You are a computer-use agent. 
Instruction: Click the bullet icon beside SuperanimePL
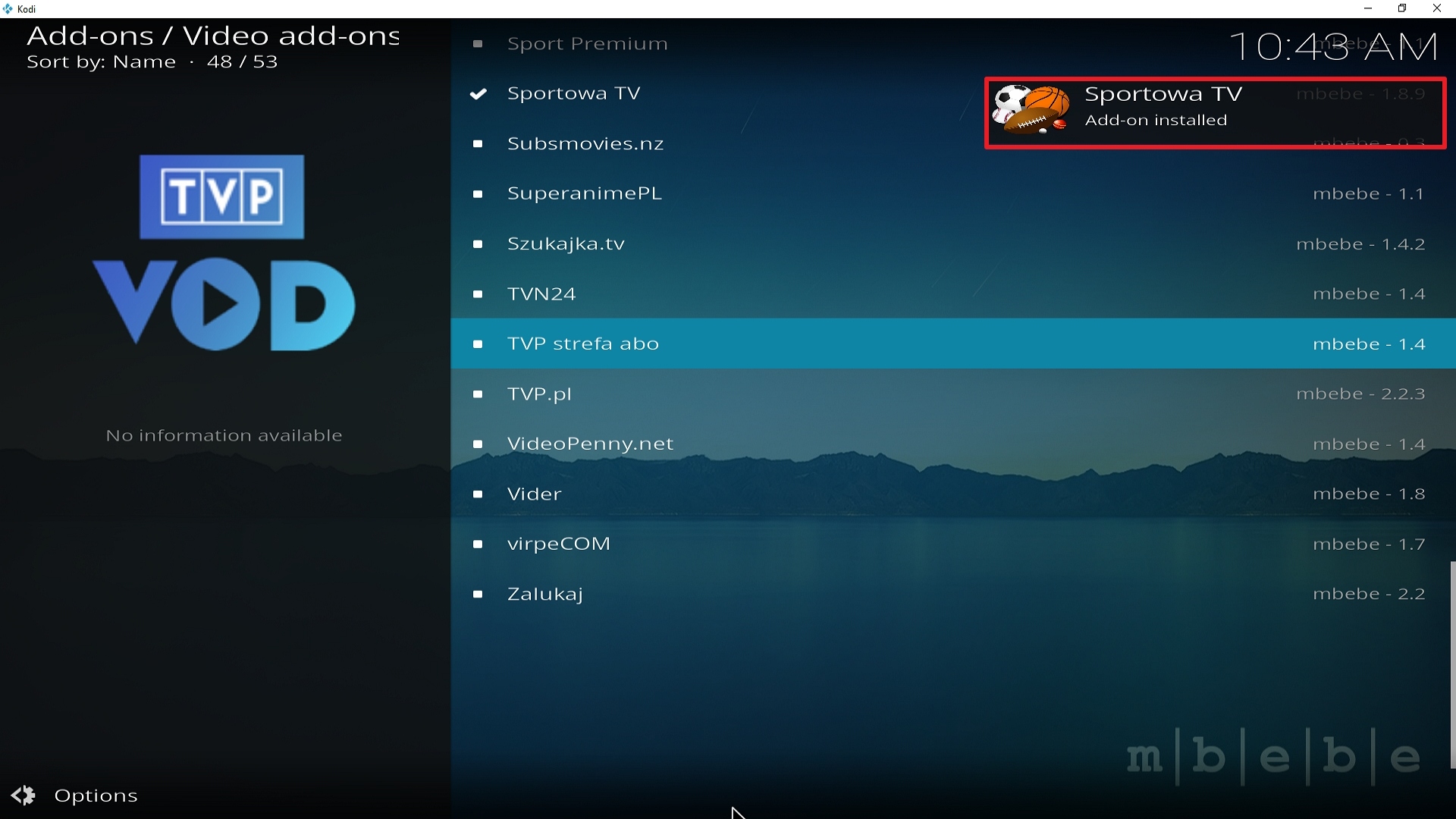(478, 194)
